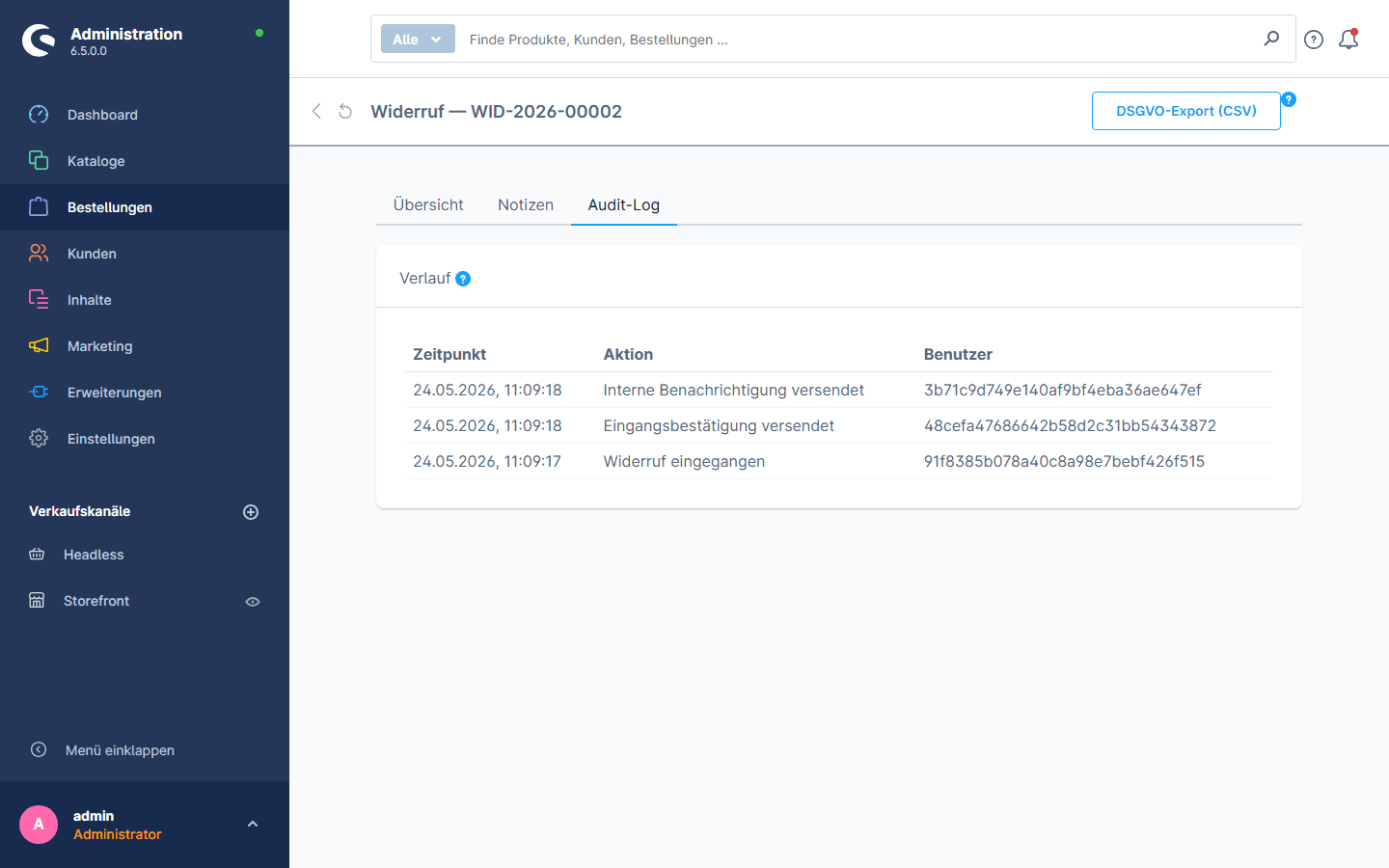
Task: Focus the global search input field
Action: coord(858,40)
